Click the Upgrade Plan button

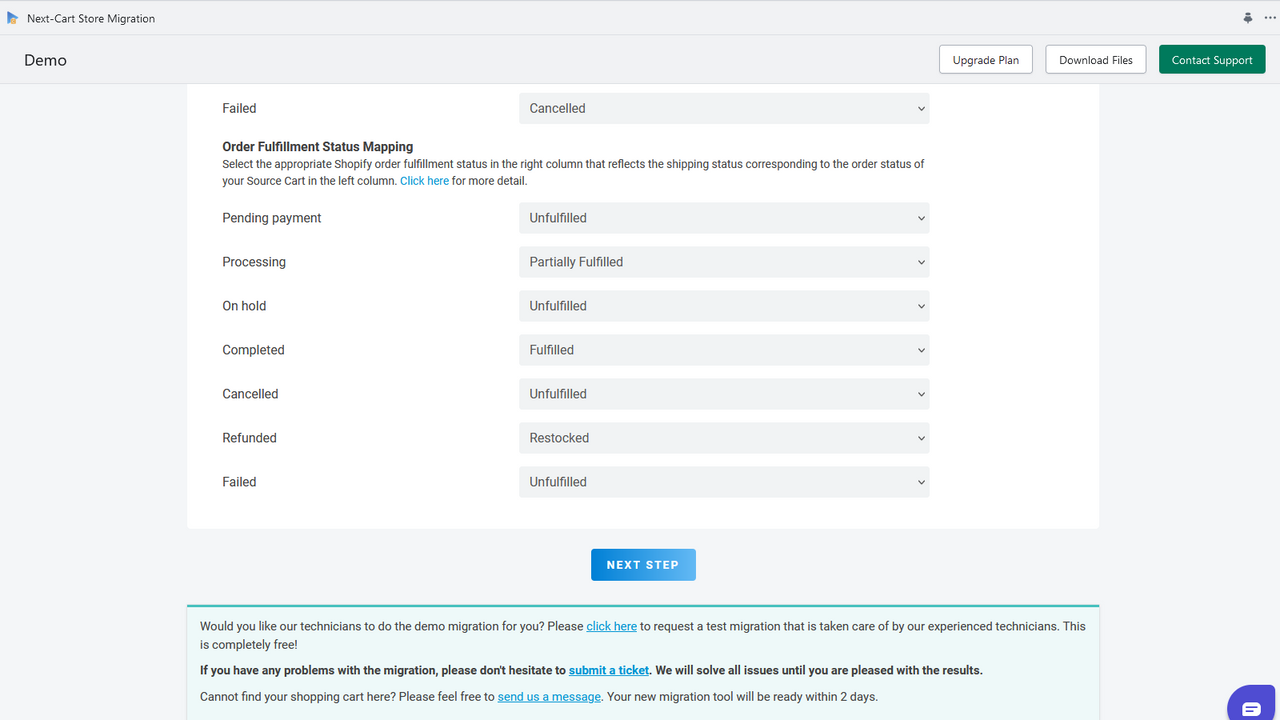pyautogui.click(x=985, y=59)
